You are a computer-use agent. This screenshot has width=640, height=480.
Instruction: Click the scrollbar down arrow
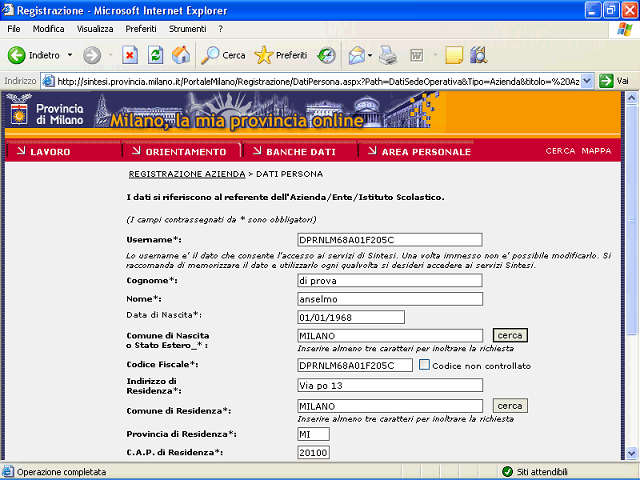[x=631, y=453]
